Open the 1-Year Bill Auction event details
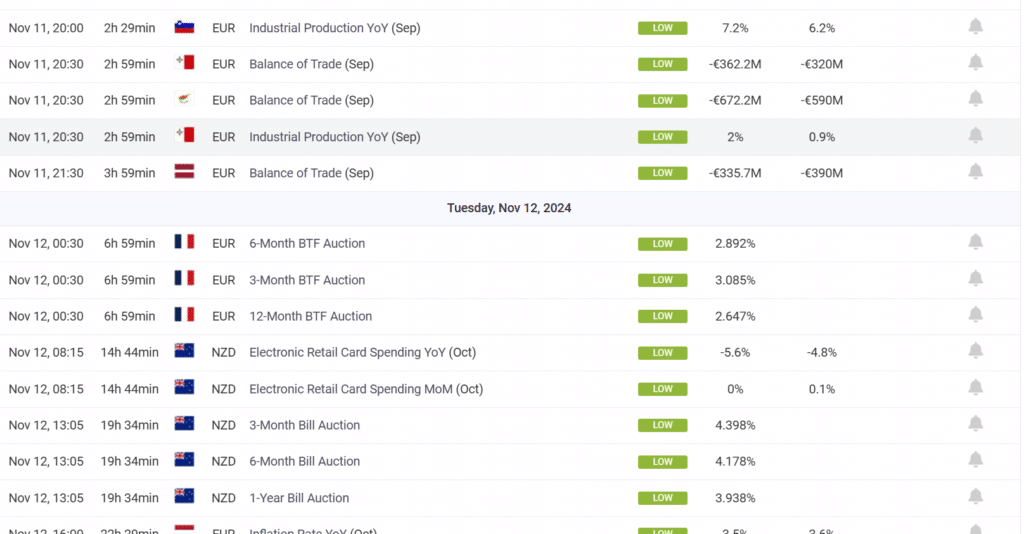This screenshot has width=1024, height=534. click(299, 498)
